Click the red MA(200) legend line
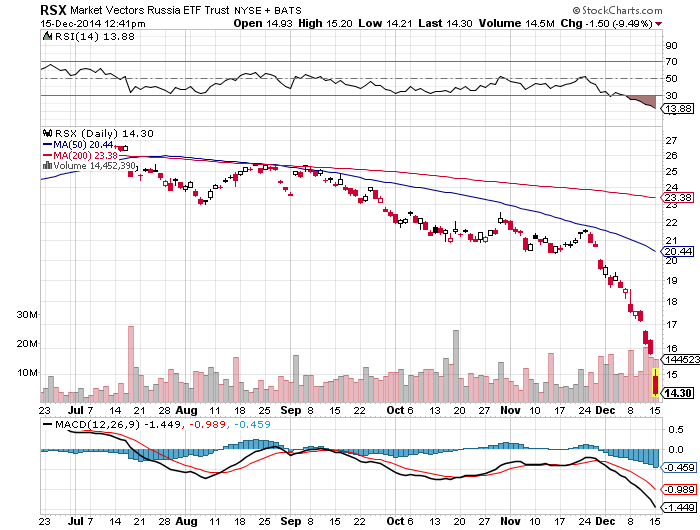Screen dimensions: 700x530 coord(45,155)
